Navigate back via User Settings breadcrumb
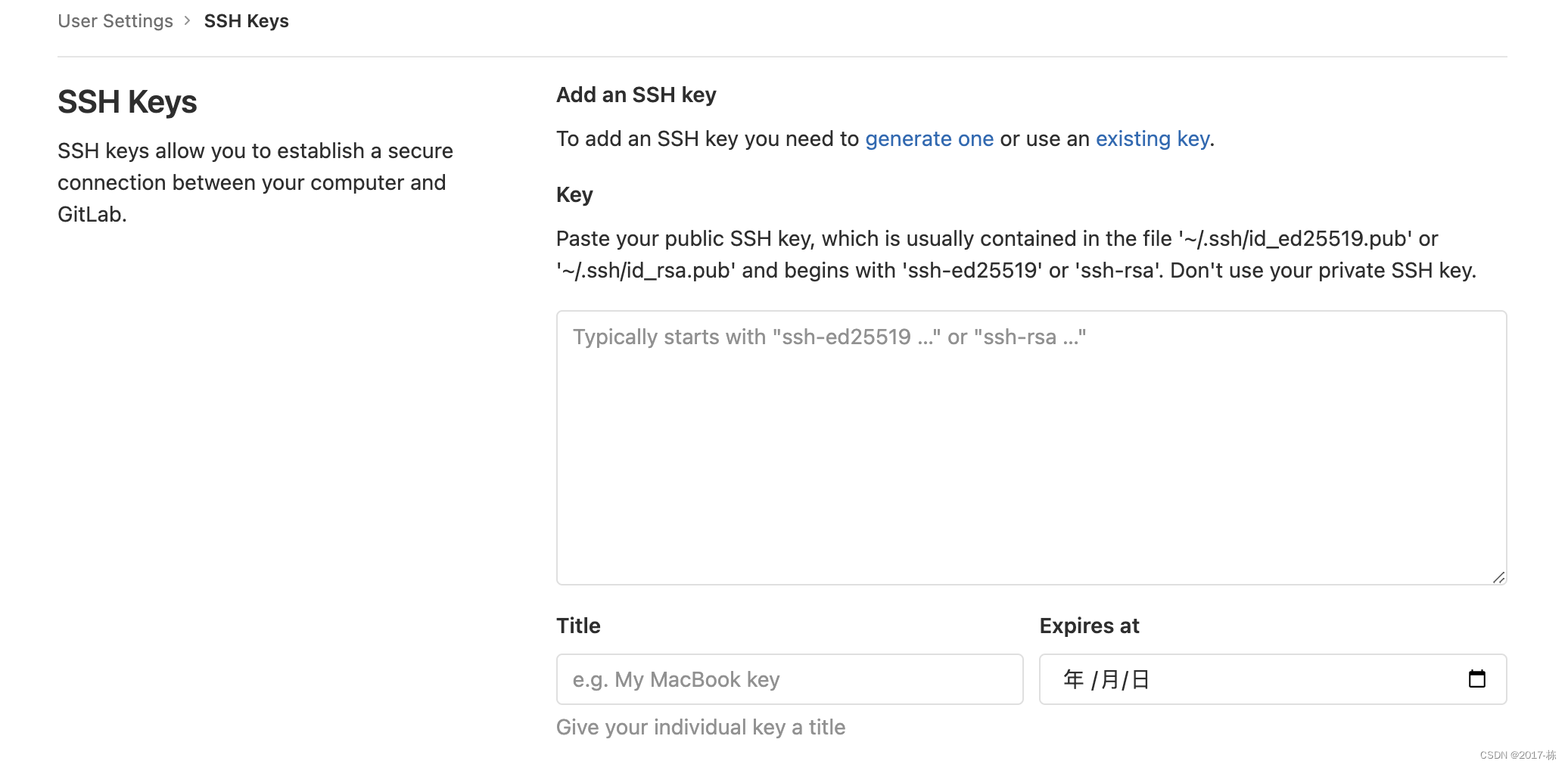This screenshot has height=767, width=1568. pos(115,20)
